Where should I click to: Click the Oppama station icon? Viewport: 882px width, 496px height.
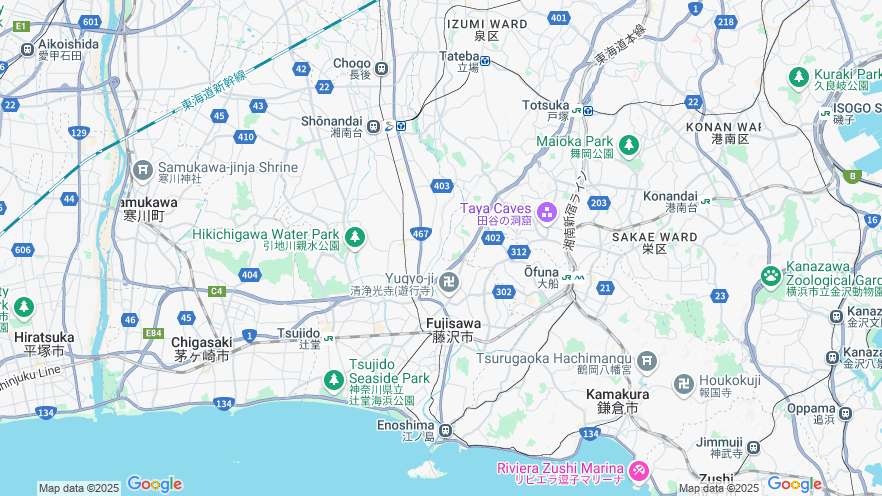pyautogui.click(x=845, y=414)
